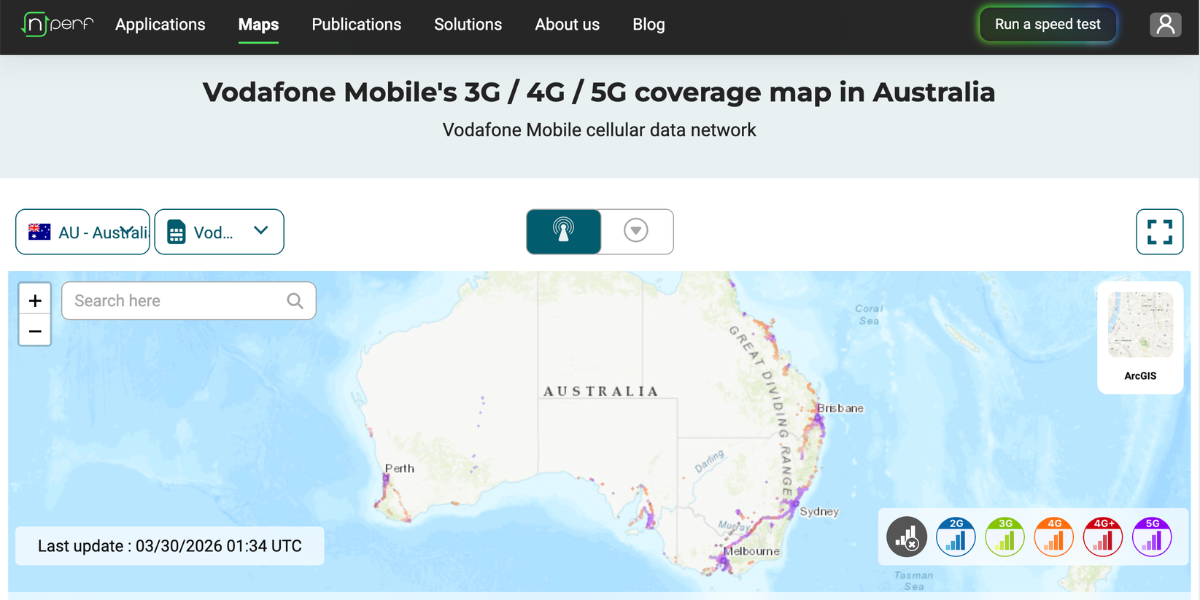Zoom in using the plus control
1200x600 pixels.
34,298
